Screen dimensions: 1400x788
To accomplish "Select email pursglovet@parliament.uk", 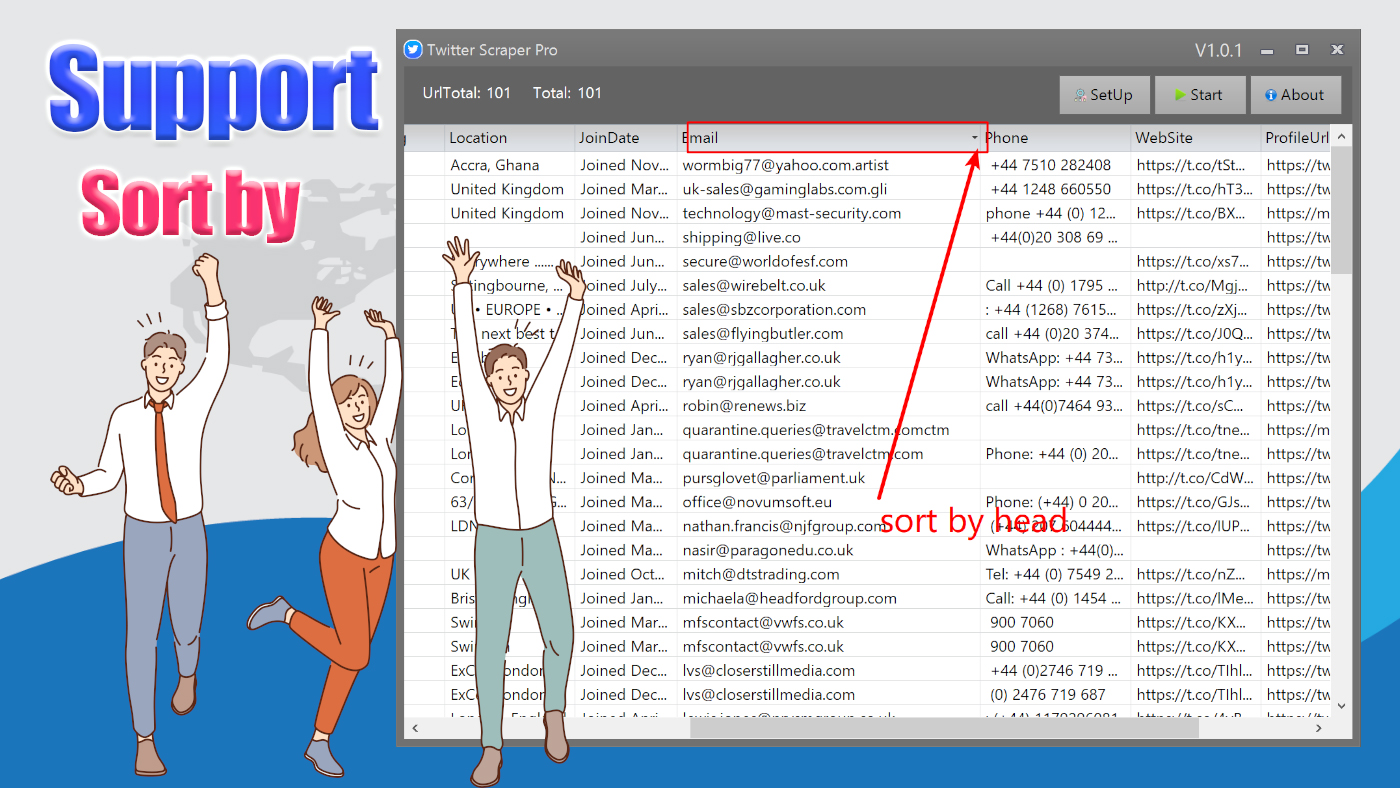I will pos(774,477).
